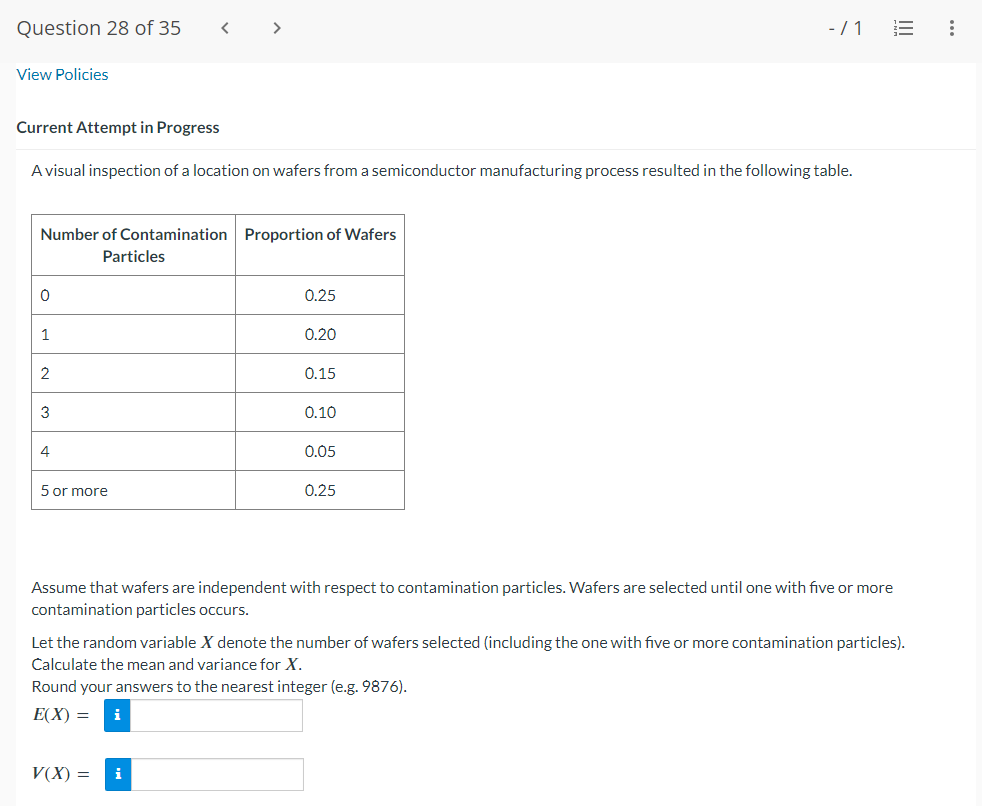The width and height of the screenshot is (982, 806).
Task: Advance to next question via right chevron
Action: tap(276, 28)
